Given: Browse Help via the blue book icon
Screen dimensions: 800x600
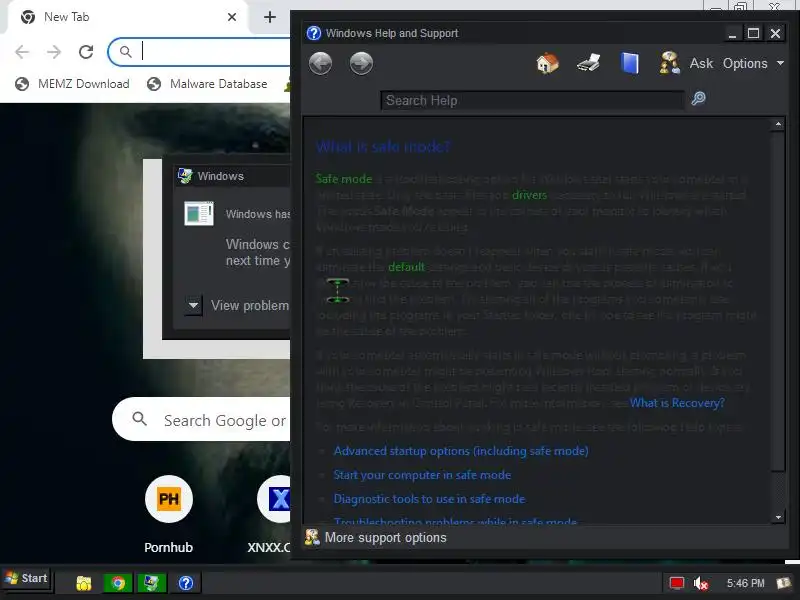Looking at the screenshot, I should pos(630,63).
